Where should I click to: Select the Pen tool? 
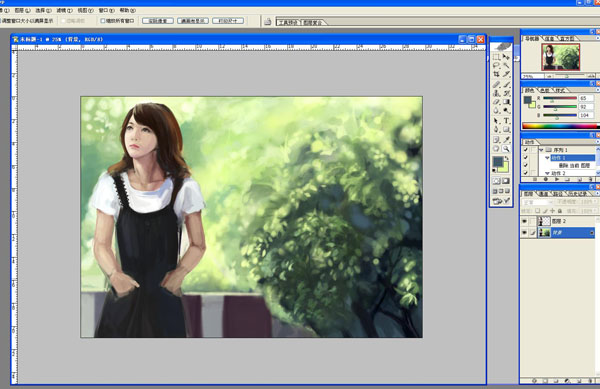coord(496,129)
